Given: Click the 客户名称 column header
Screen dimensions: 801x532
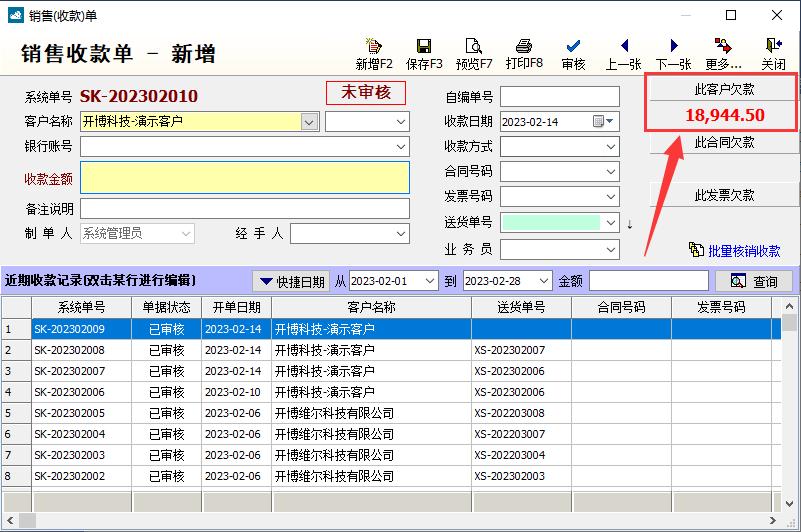Looking at the screenshot, I should 371,307.
